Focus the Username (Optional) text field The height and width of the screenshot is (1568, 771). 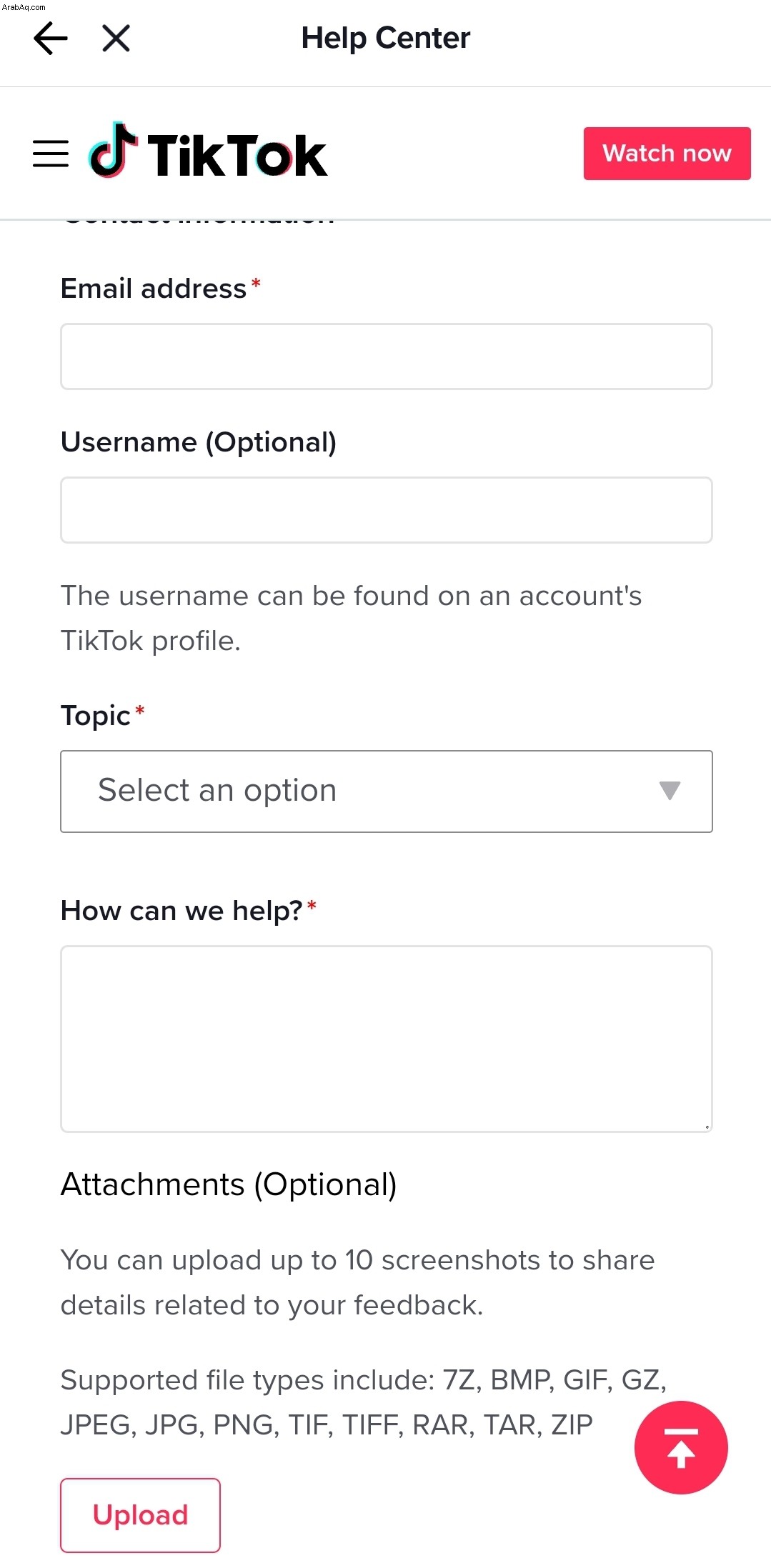(387, 510)
